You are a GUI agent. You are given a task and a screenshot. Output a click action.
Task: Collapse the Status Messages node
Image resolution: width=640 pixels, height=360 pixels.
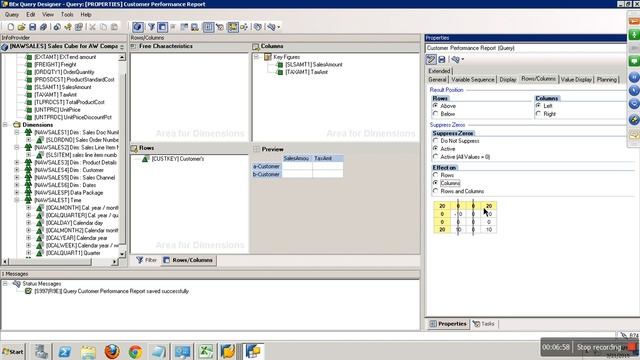[5, 283]
